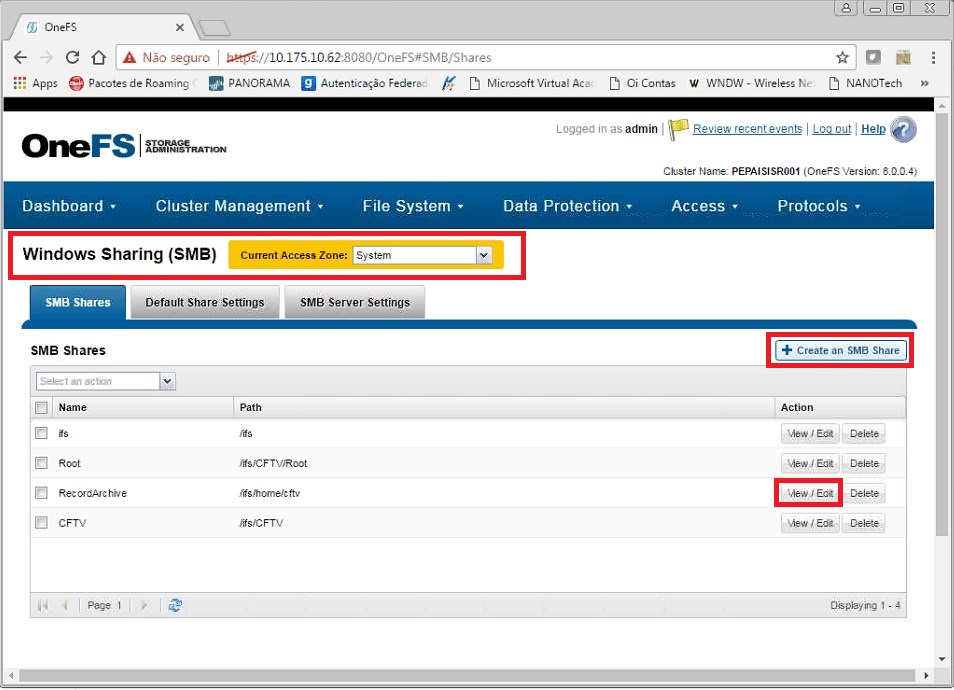
Task: Open the Oi Contas bookmark
Action: click(642, 83)
